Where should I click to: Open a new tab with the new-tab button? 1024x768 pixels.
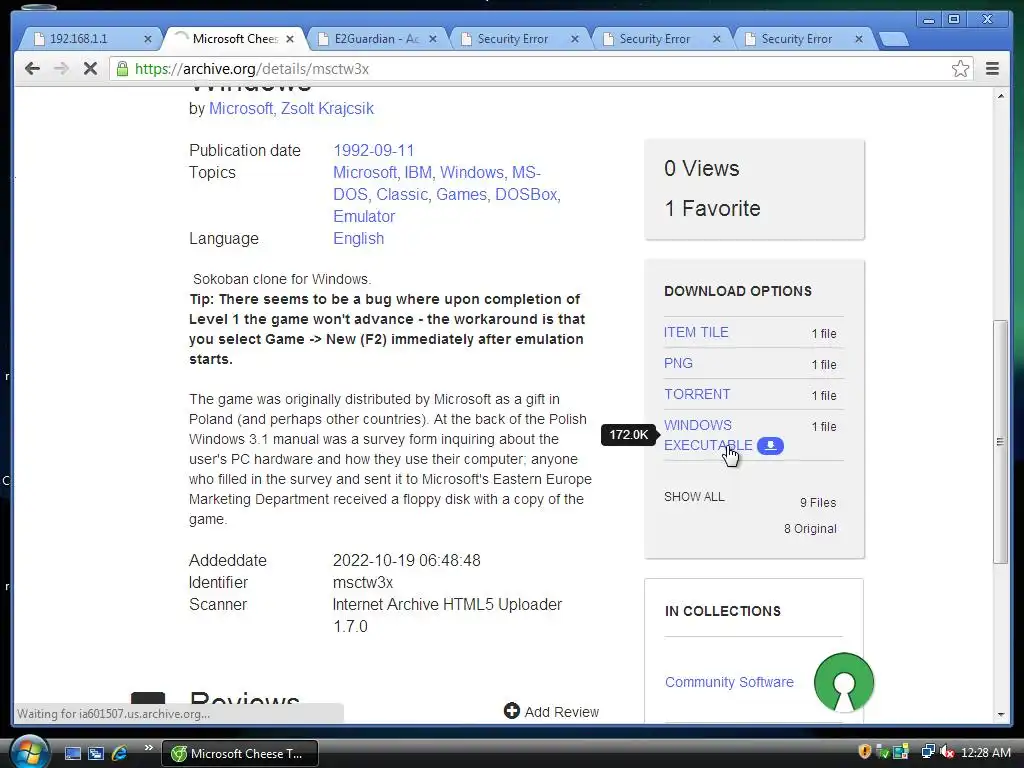point(893,40)
